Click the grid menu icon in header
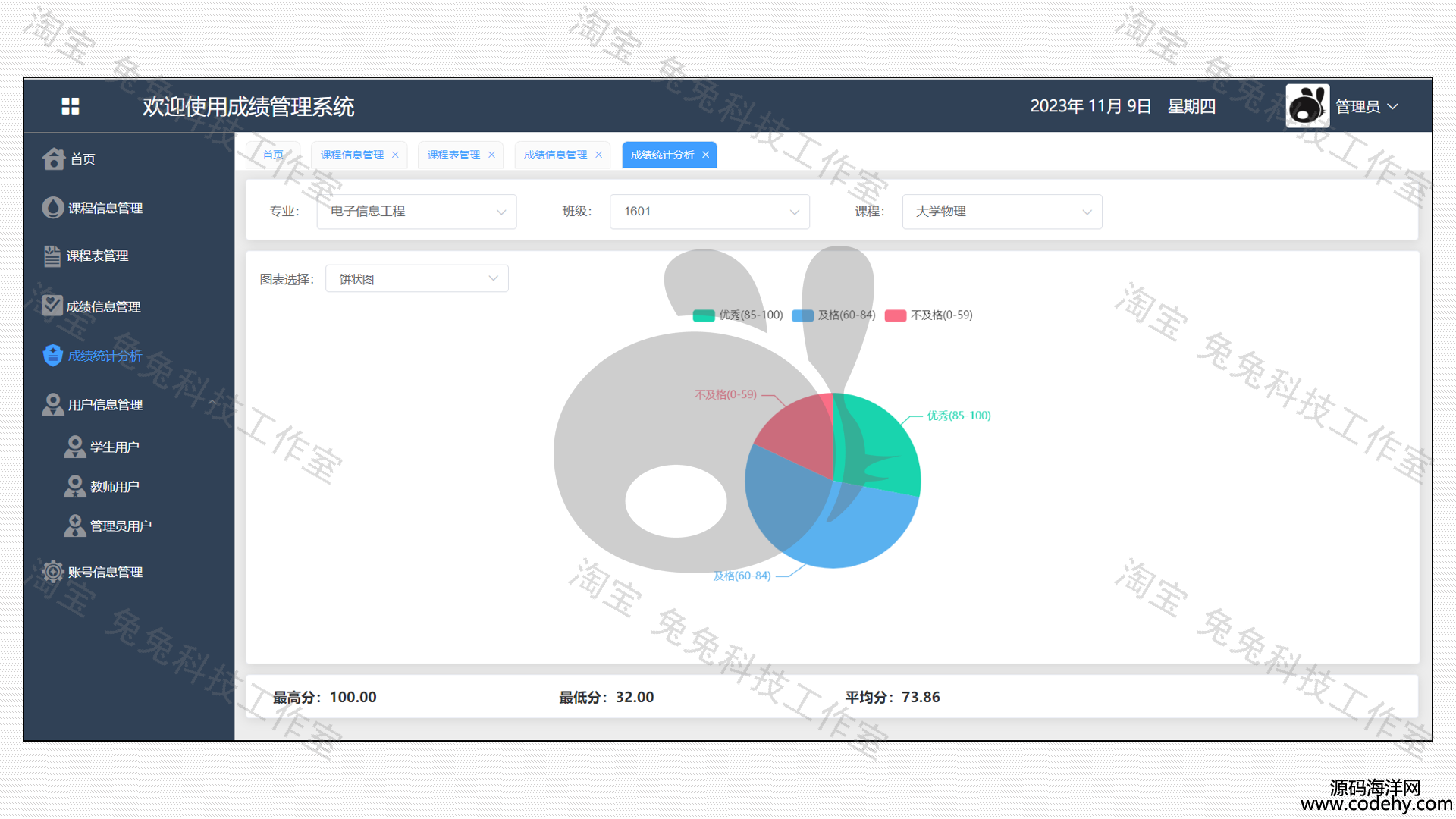The width and height of the screenshot is (1456, 819). 71,106
